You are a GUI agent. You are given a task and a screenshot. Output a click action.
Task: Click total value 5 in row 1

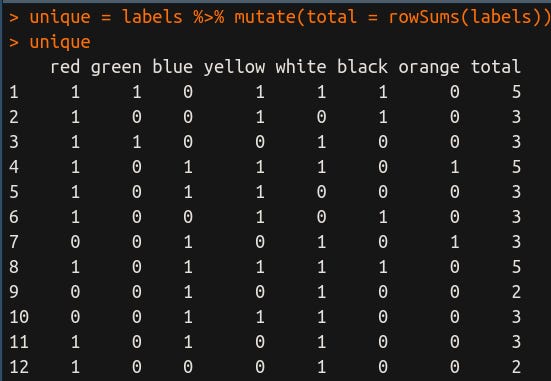pyautogui.click(x=516, y=92)
